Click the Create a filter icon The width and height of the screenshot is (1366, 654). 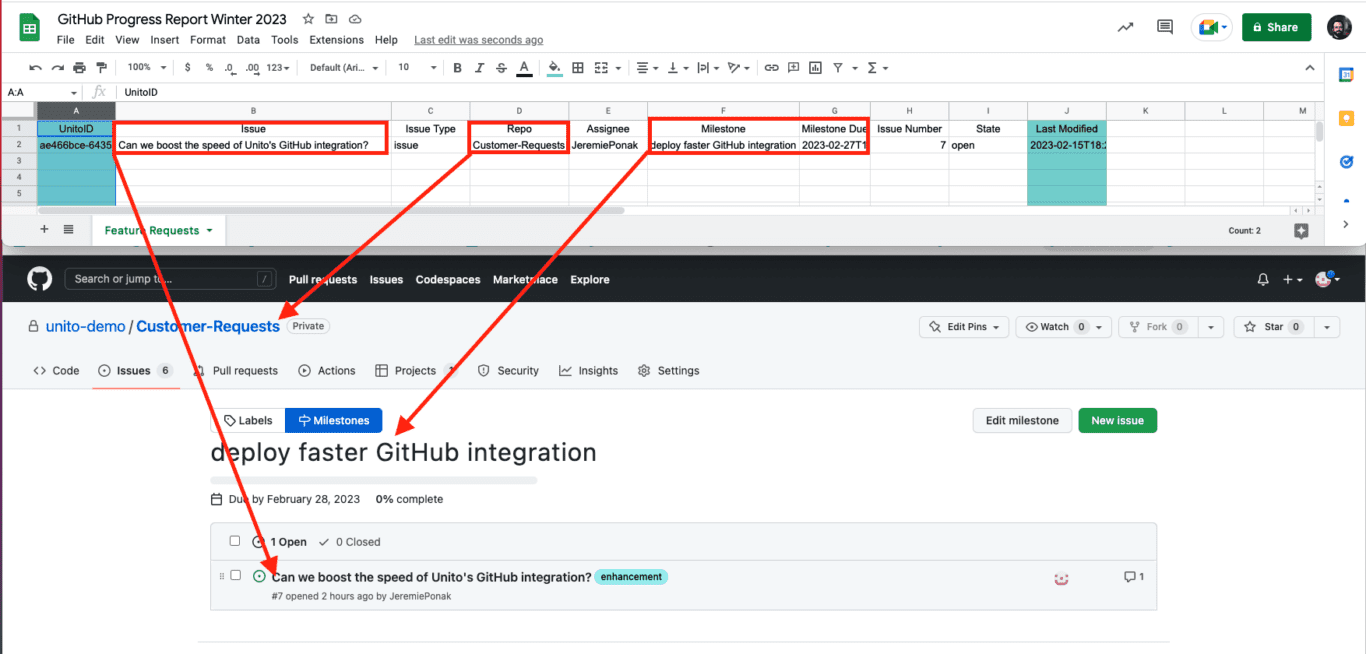click(838, 68)
